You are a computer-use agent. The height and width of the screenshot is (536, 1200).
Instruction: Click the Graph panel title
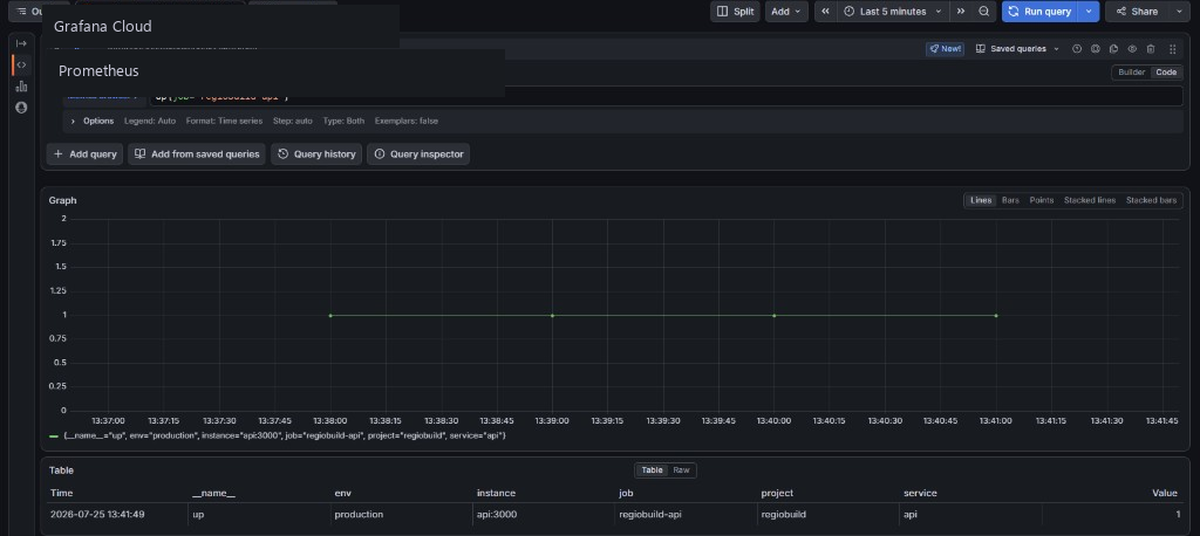coord(62,200)
